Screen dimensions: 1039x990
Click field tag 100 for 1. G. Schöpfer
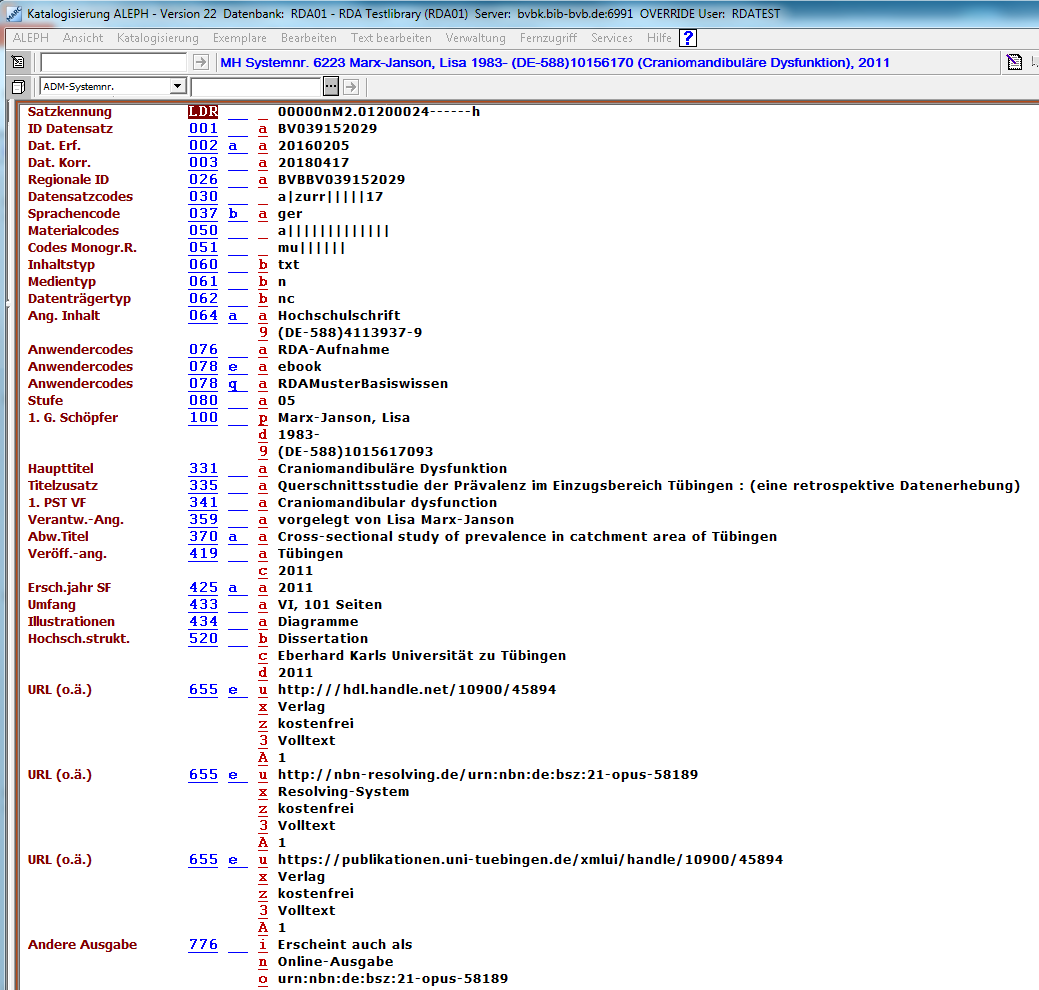coord(203,418)
